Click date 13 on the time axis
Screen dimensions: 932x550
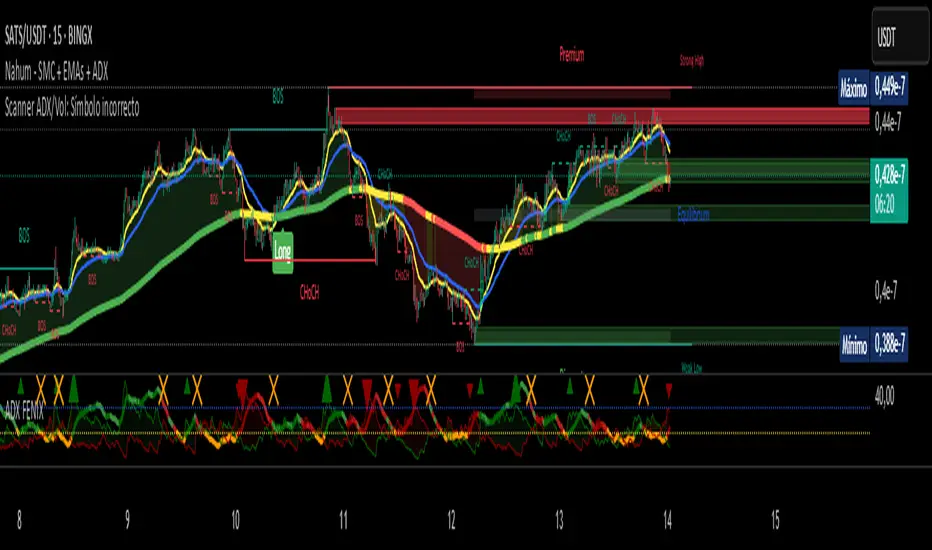point(559,520)
